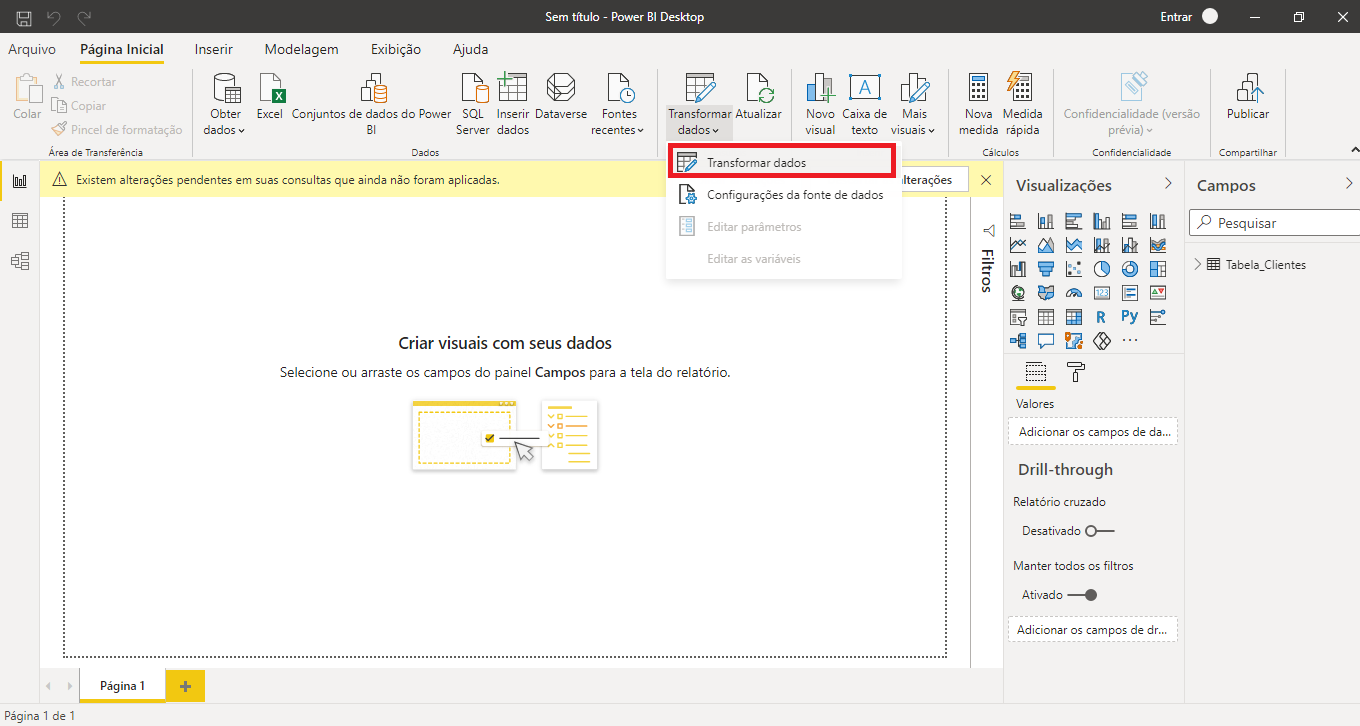Collapse the ribbon with the up chevron
Screen dimensions: 1360x726
(x=1353, y=150)
